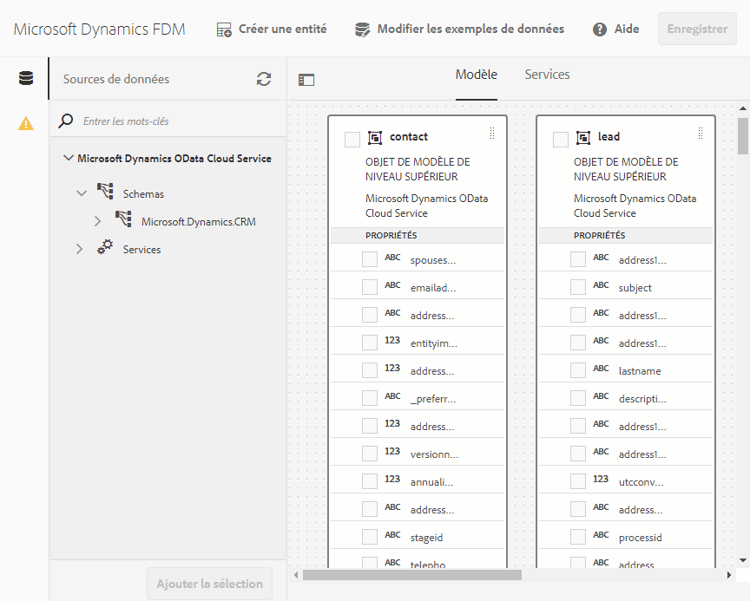Collapse the Schemas tree node
750x601 pixels.
[81, 193]
